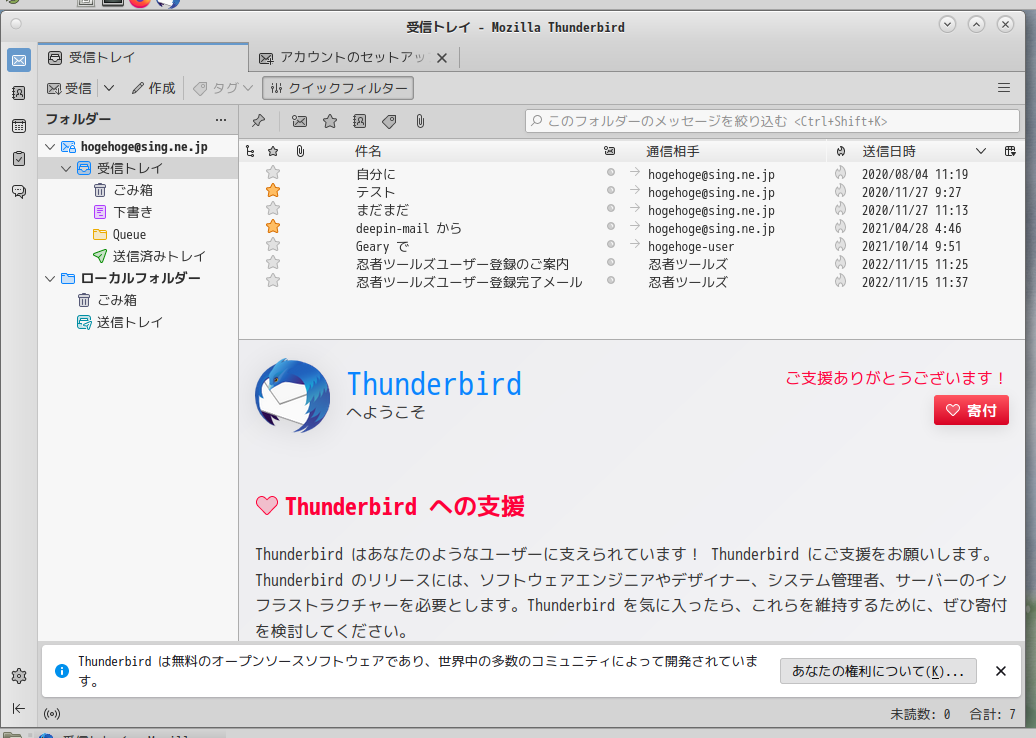
Task: Open the Tasks space
Action: [x=19, y=159]
